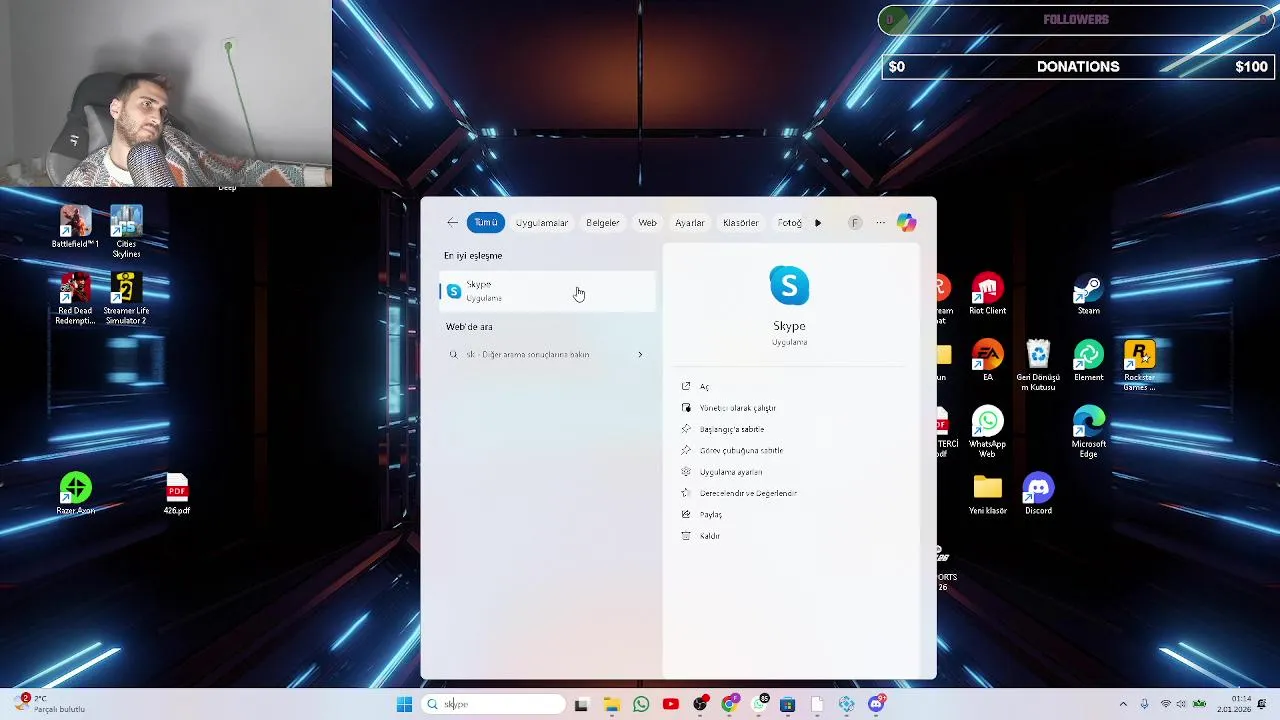Select EA desktop icon

(x=987, y=361)
